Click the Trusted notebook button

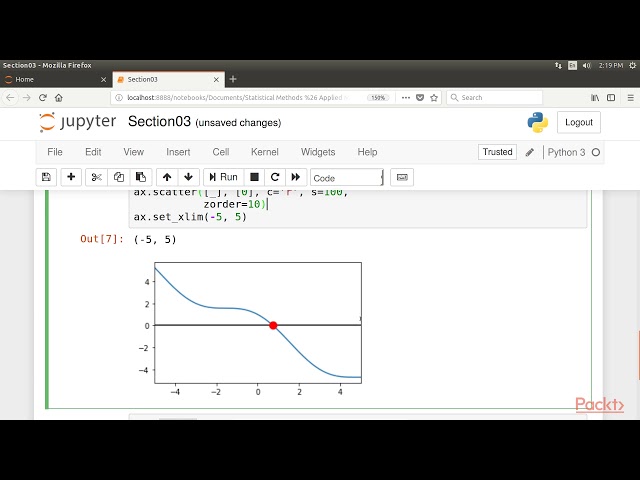click(497, 152)
